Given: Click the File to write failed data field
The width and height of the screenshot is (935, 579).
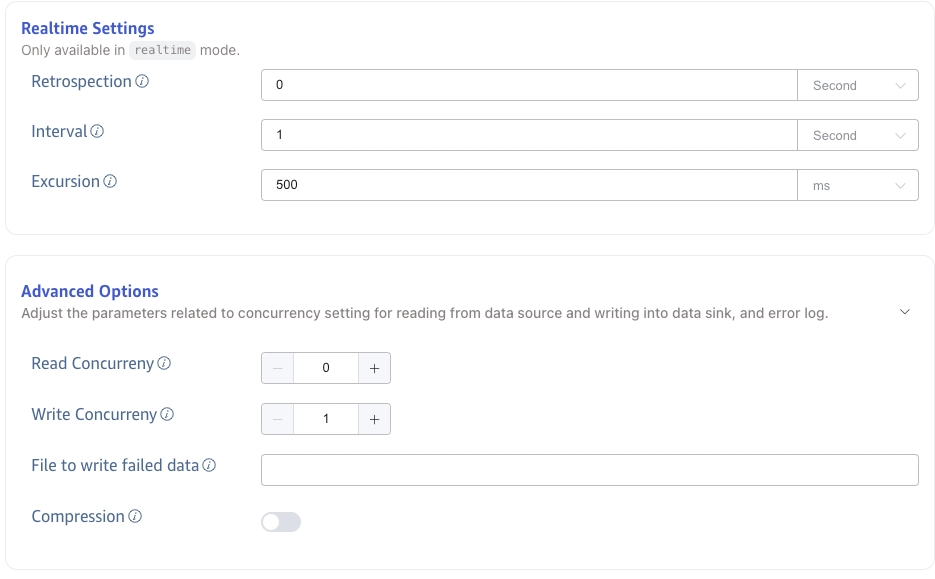Looking at the screenshot, I should tap(589, 470).
